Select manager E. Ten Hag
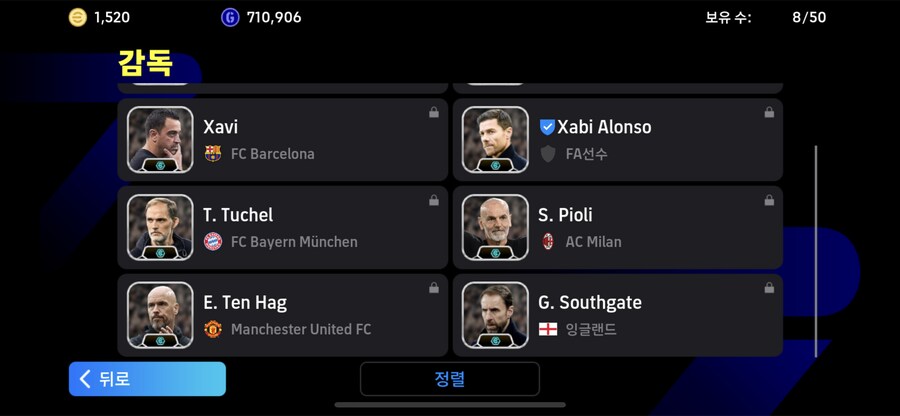 tap(283, 315)
